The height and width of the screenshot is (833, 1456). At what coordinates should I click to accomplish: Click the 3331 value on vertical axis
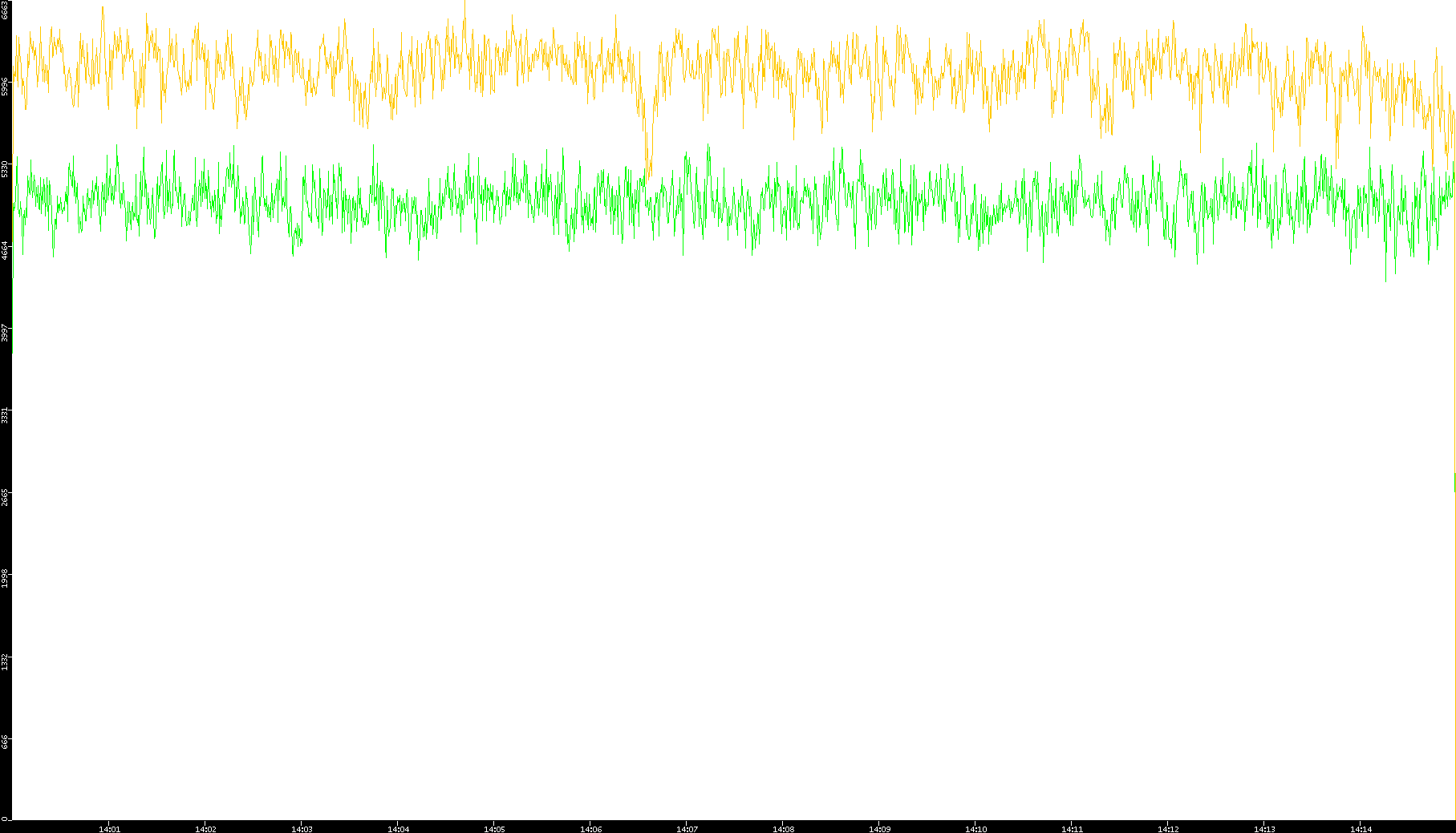pyautogui.click(x=5, y=414)
